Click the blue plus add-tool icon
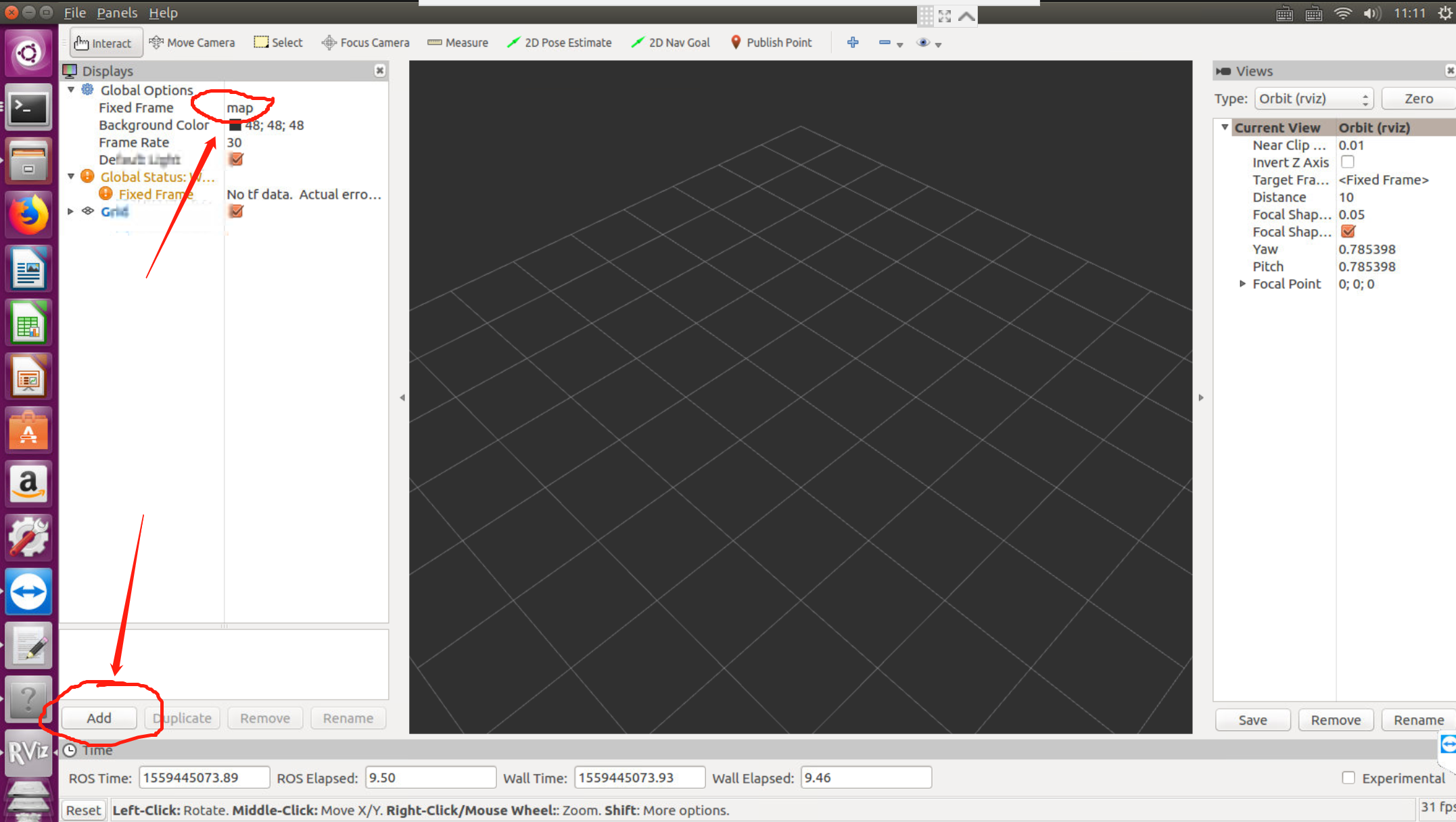 (x=853, y=43)
